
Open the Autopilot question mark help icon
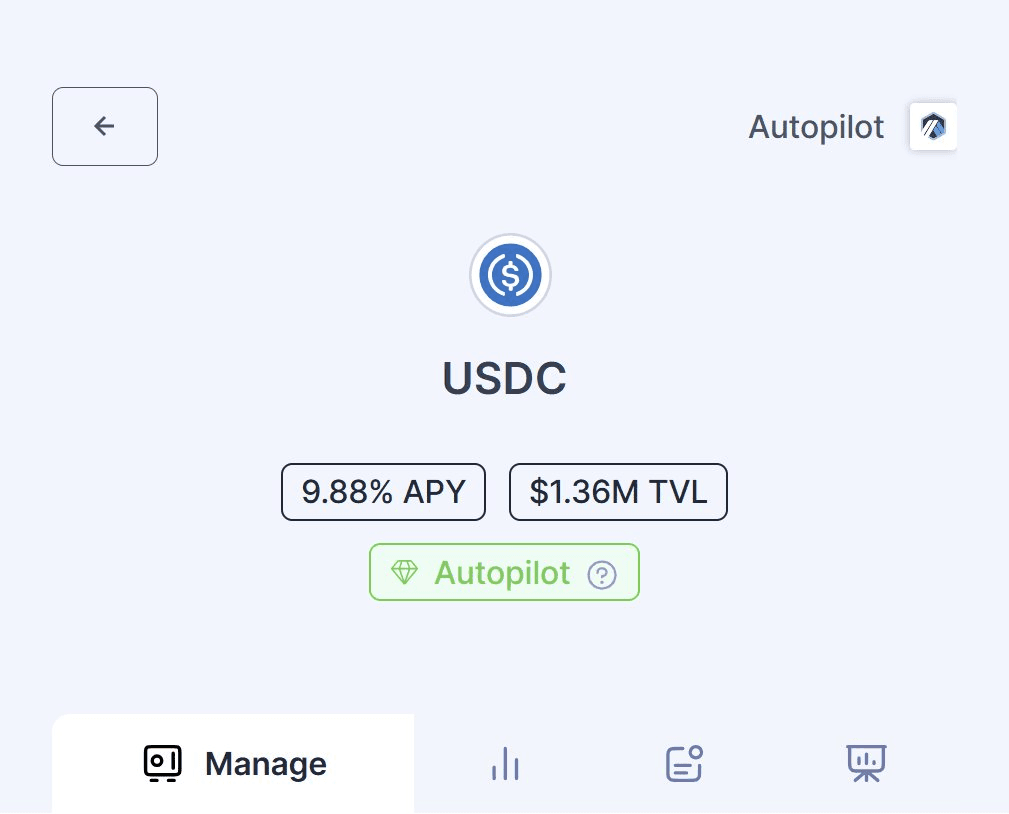(602, 575)
